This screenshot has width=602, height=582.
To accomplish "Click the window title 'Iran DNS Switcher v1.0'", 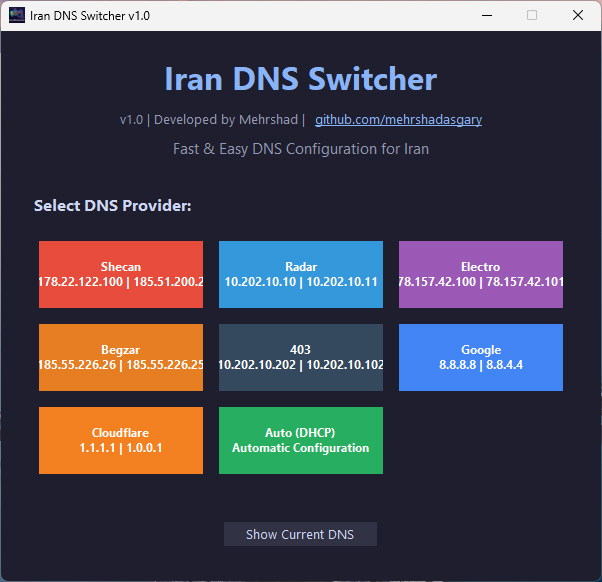I will click(x=90, y=16).
